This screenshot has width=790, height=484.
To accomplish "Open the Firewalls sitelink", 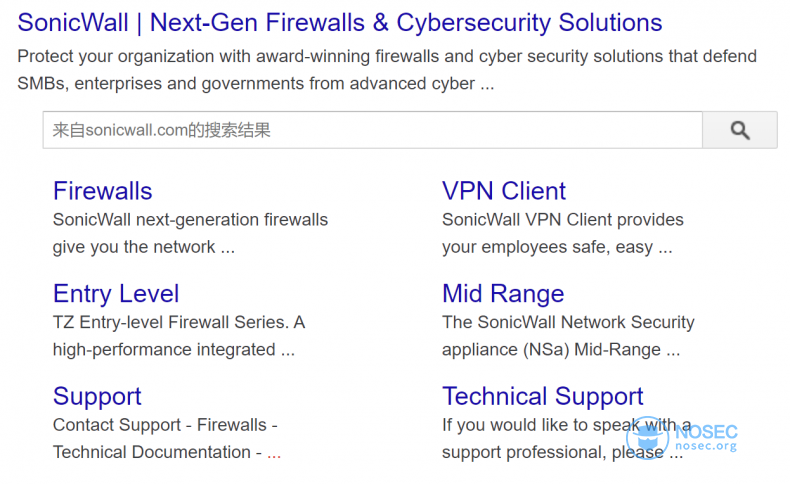I will (x=103, y=191).
